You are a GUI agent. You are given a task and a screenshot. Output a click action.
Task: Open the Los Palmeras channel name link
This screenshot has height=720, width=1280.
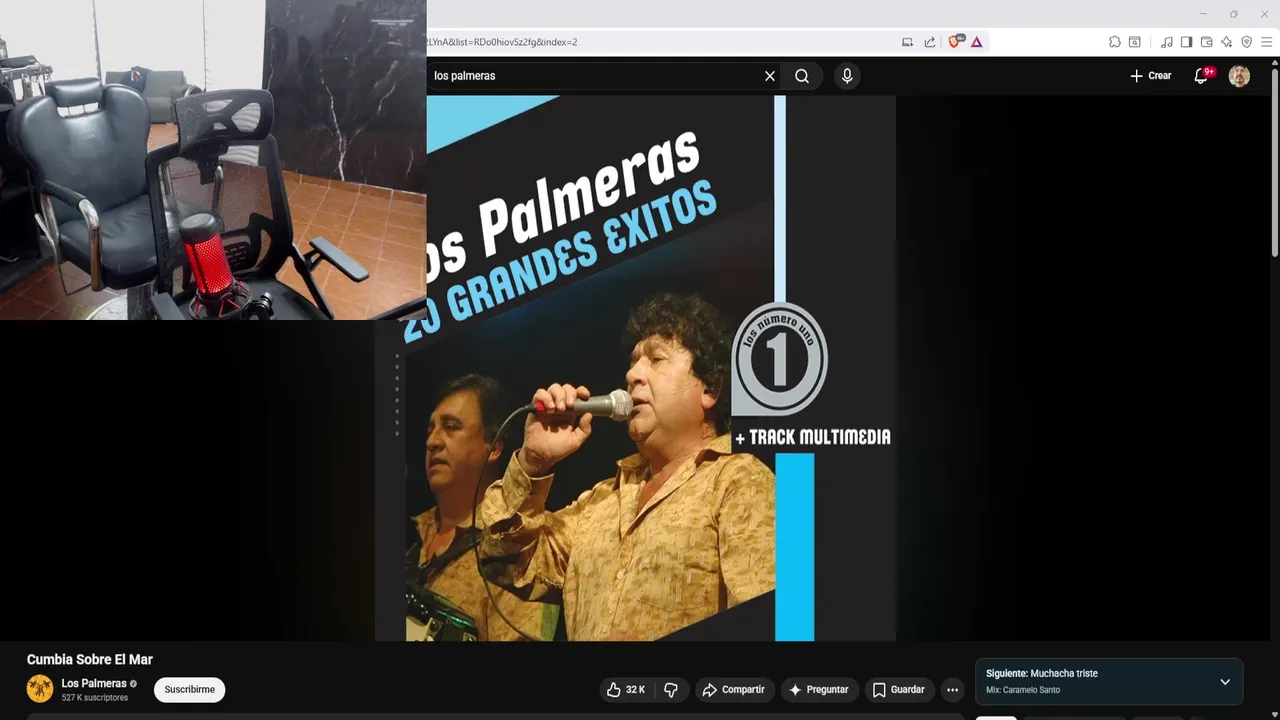[x=94, y=684]
